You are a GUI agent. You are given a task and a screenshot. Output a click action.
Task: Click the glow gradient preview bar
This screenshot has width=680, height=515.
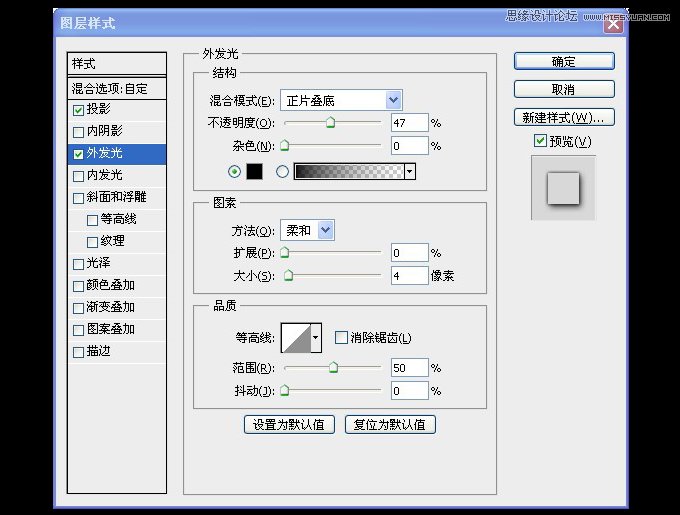pos(349,172)
